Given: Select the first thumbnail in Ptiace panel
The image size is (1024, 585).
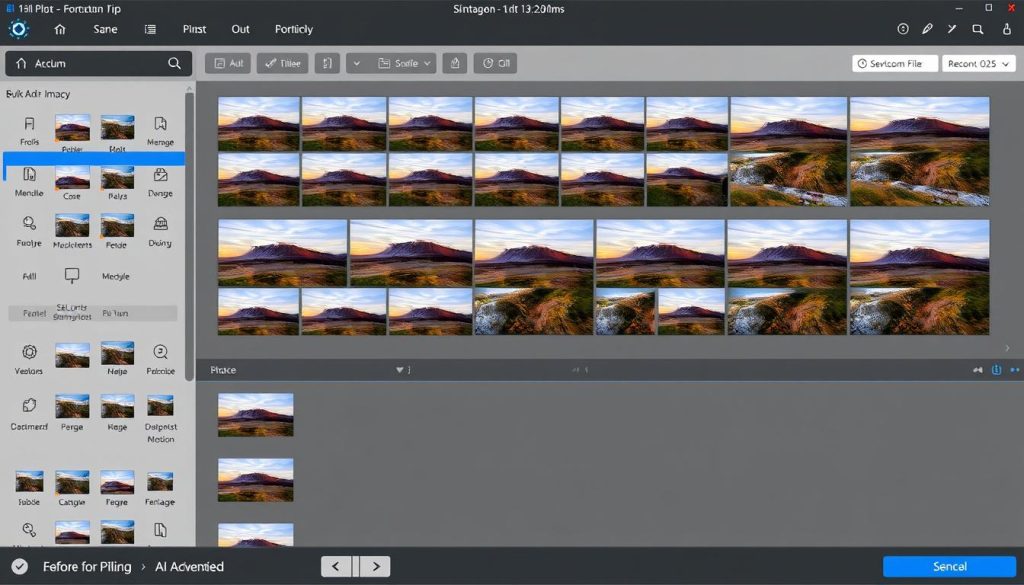Looking at the screenshot, I should coord(256,414).
